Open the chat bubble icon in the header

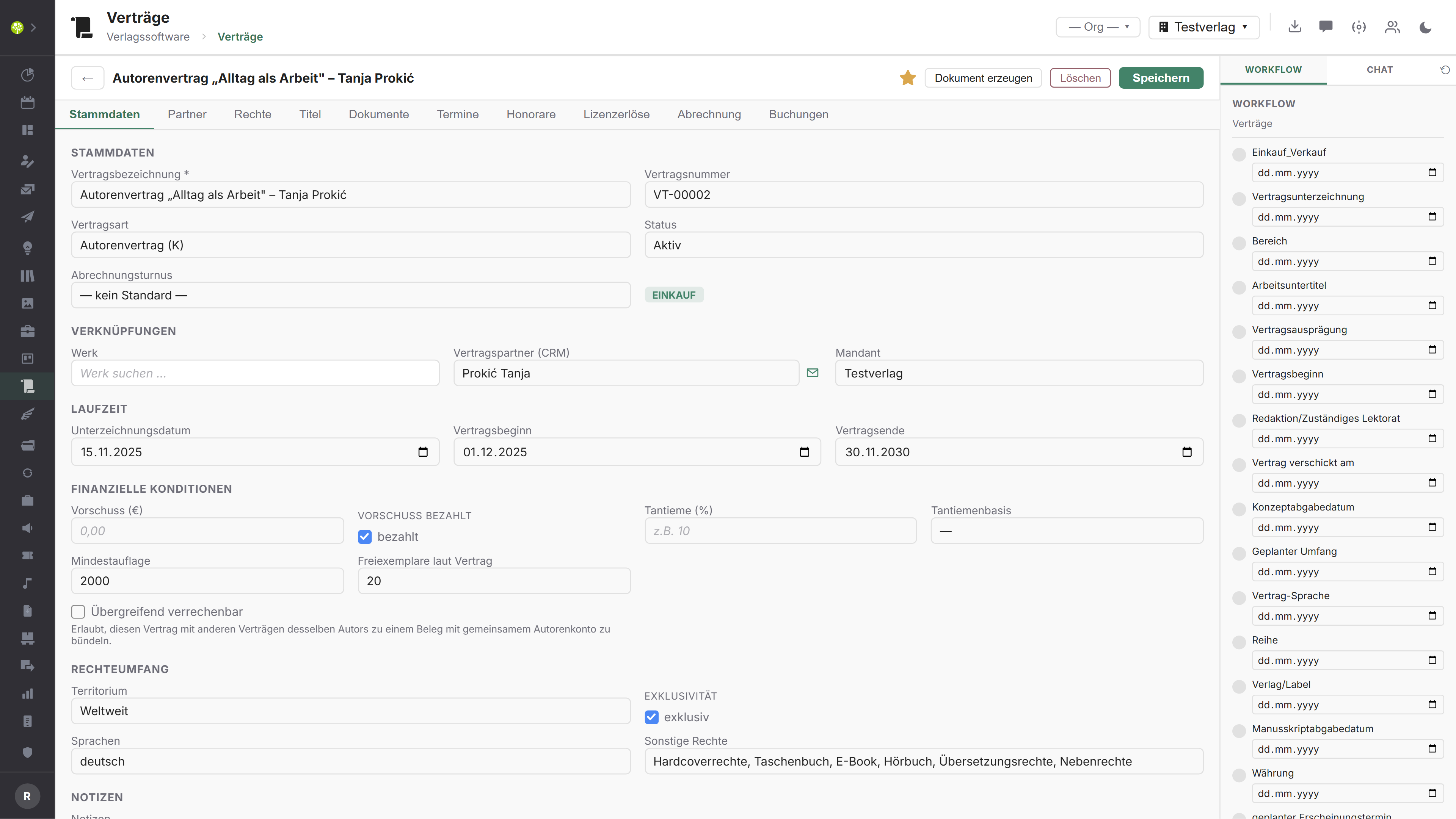pos(1326,27)
